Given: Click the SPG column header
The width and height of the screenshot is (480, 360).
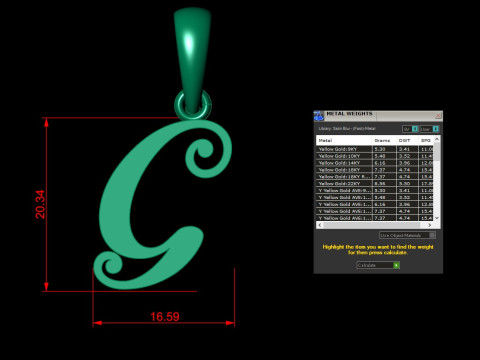Looking at the screenshot, I should [426, 140].
